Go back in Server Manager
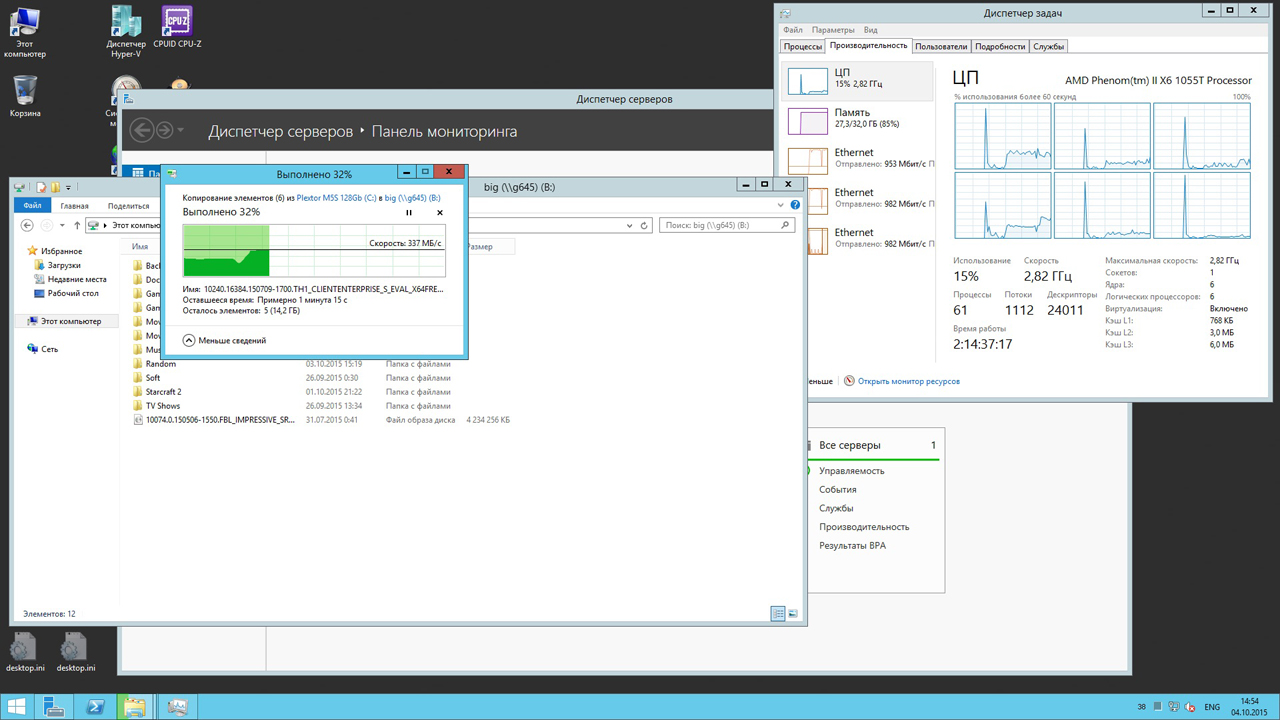This screenshot has width=1280, height=720. point(141,130)
